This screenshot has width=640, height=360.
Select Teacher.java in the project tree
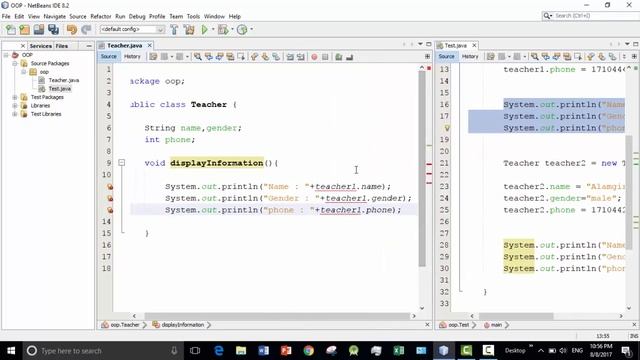64,80
